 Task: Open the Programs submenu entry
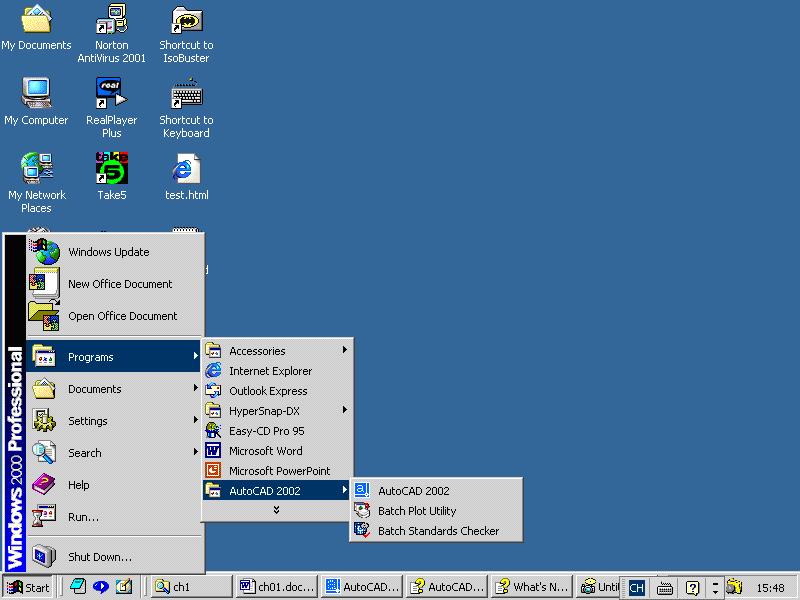point(114,357)
